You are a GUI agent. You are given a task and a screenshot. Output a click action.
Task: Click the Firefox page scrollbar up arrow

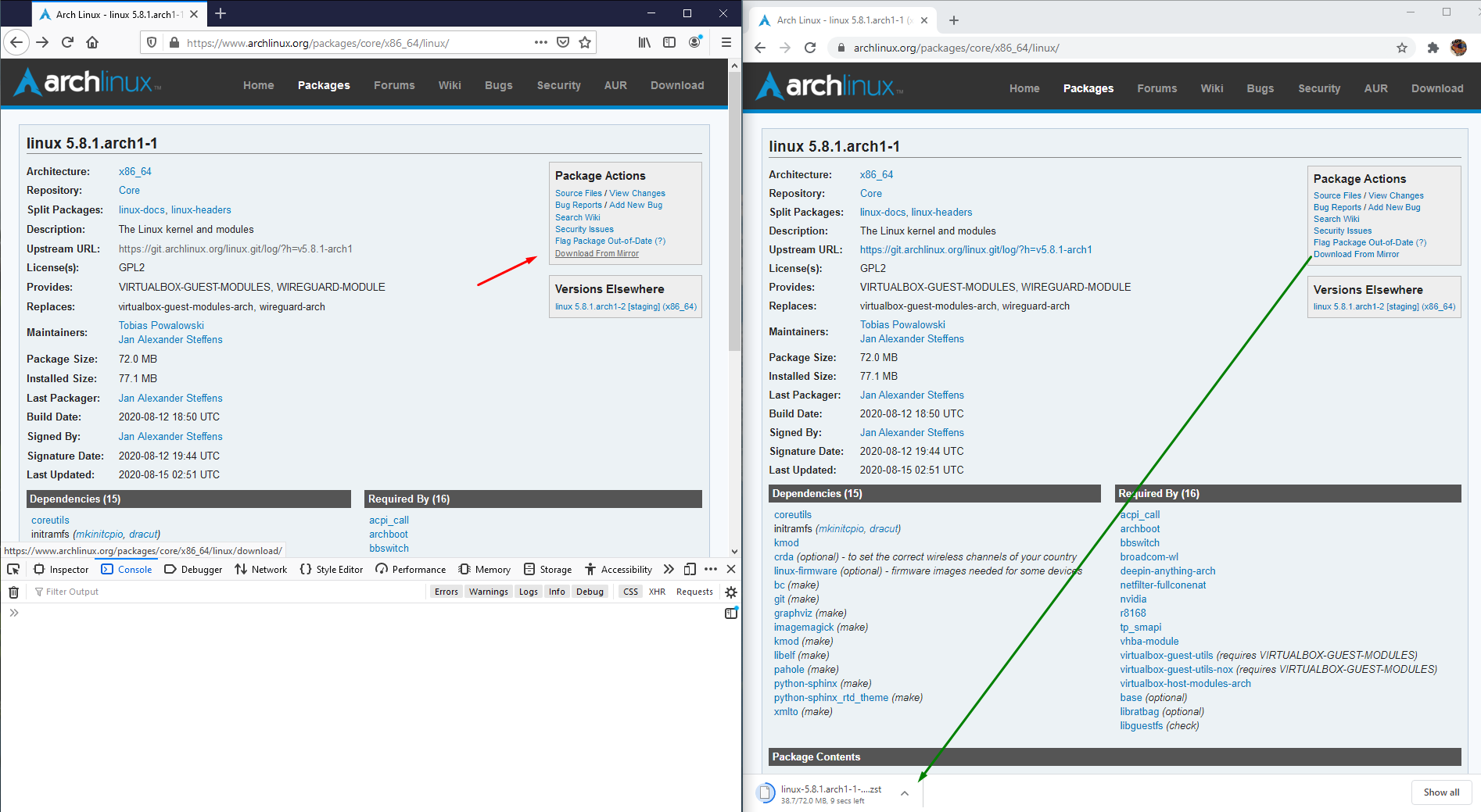[734, 66]
